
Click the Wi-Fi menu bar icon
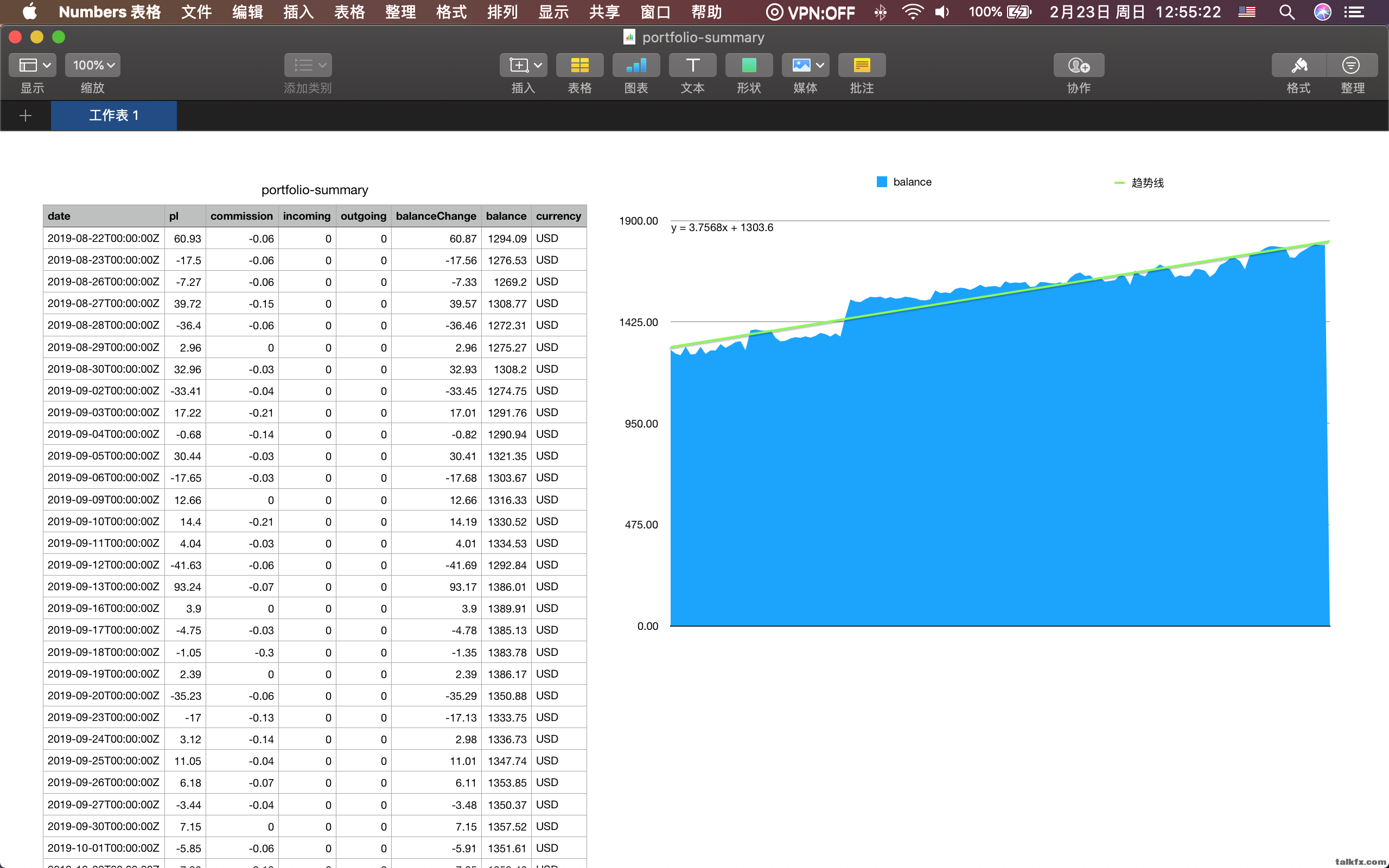pos(913,11)
